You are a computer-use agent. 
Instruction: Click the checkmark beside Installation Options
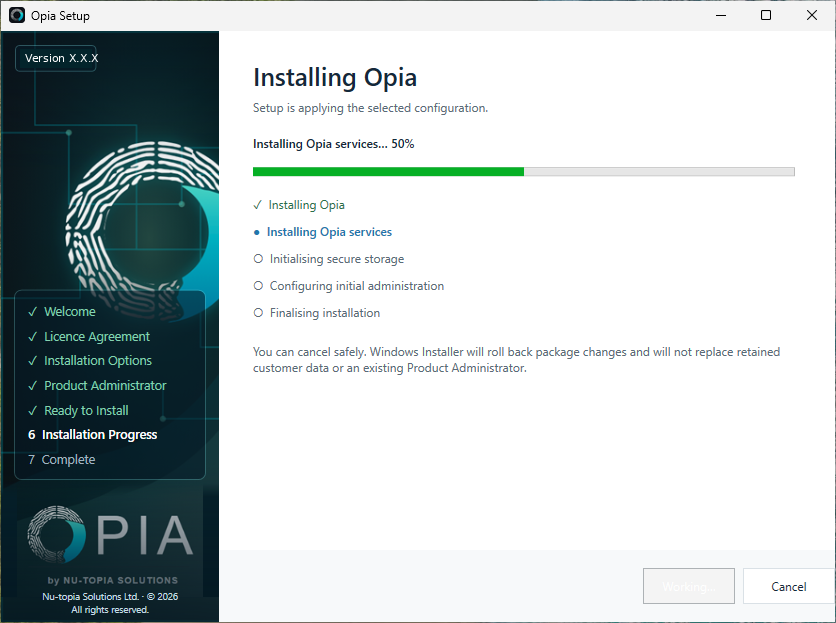pos(33,361)
